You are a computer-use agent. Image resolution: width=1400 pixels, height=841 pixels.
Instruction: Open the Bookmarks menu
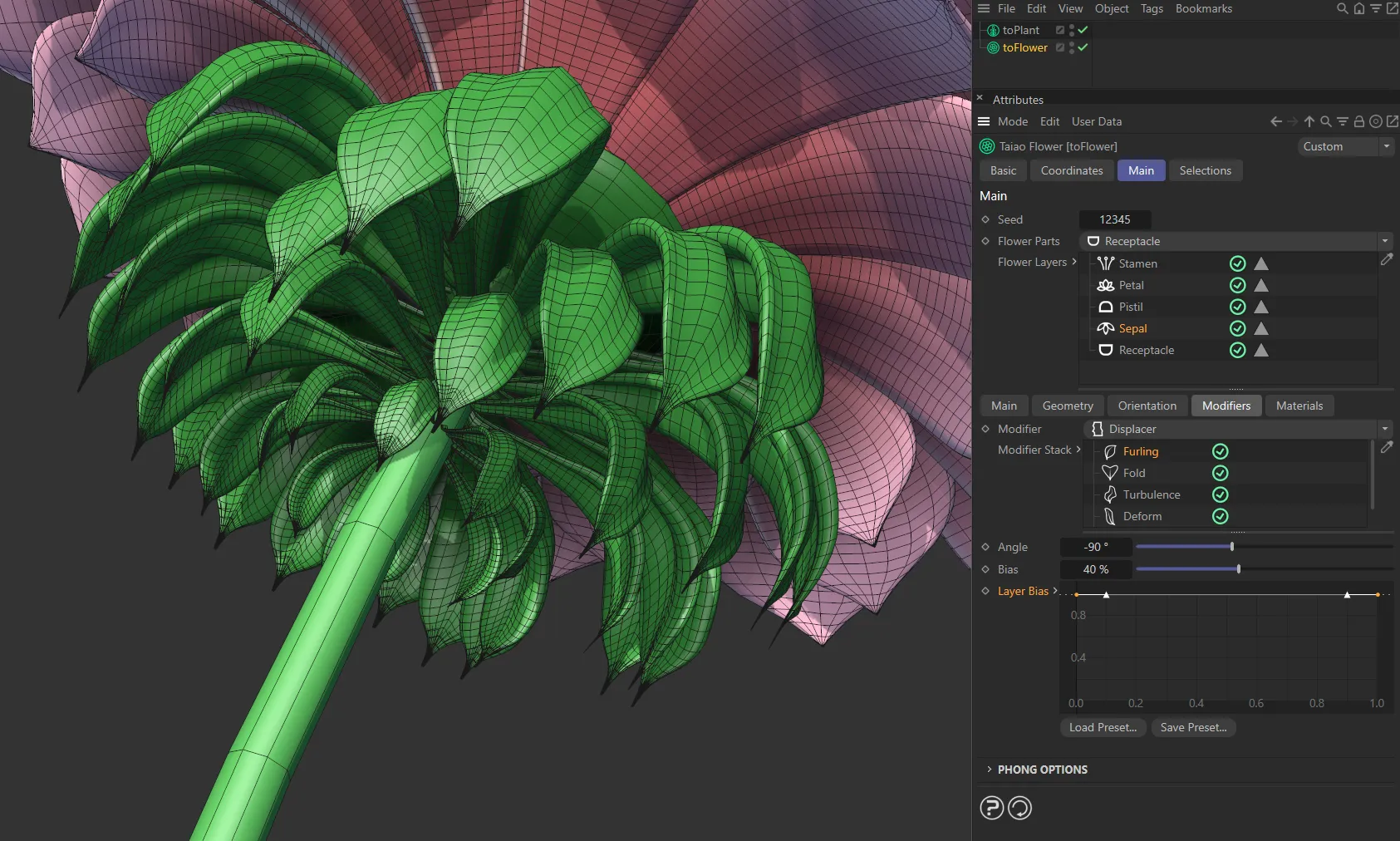(1203, 8)
